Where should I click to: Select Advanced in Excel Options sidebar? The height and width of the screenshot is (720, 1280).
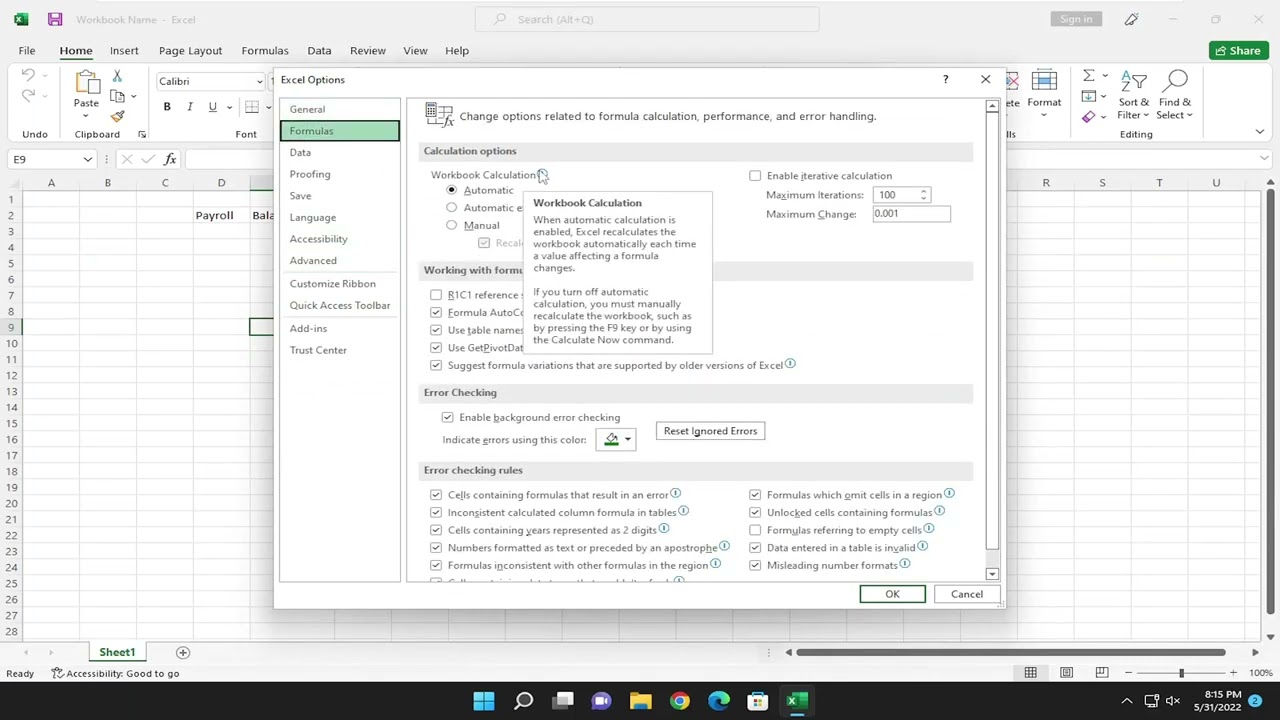tap(340, 260)
